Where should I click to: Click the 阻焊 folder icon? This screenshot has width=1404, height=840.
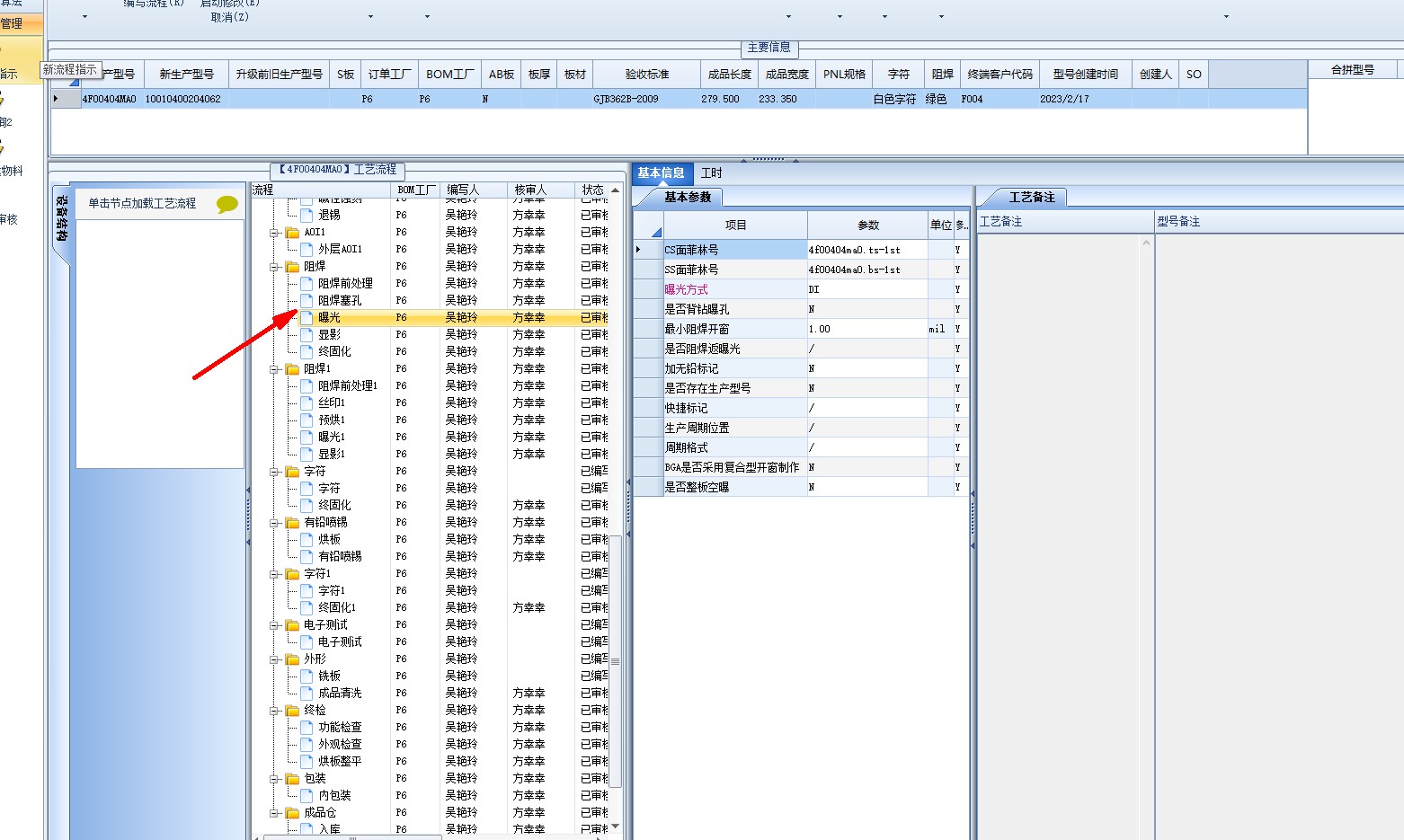coord(292,266)
